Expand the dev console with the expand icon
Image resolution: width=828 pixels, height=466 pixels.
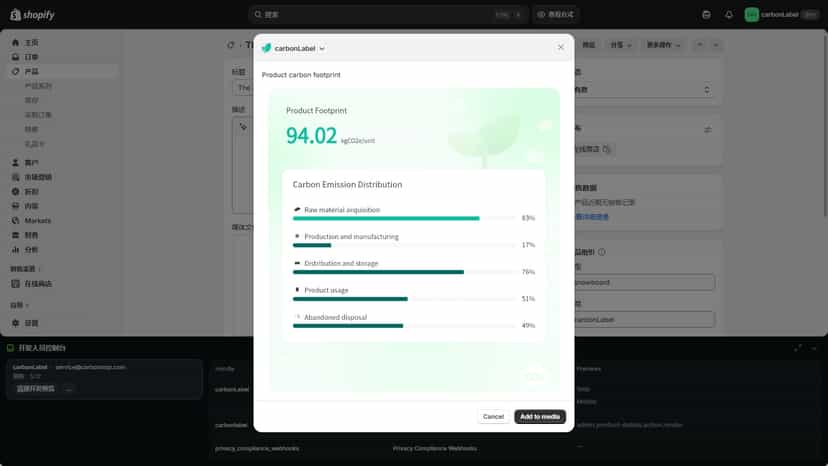coord(797,348)
